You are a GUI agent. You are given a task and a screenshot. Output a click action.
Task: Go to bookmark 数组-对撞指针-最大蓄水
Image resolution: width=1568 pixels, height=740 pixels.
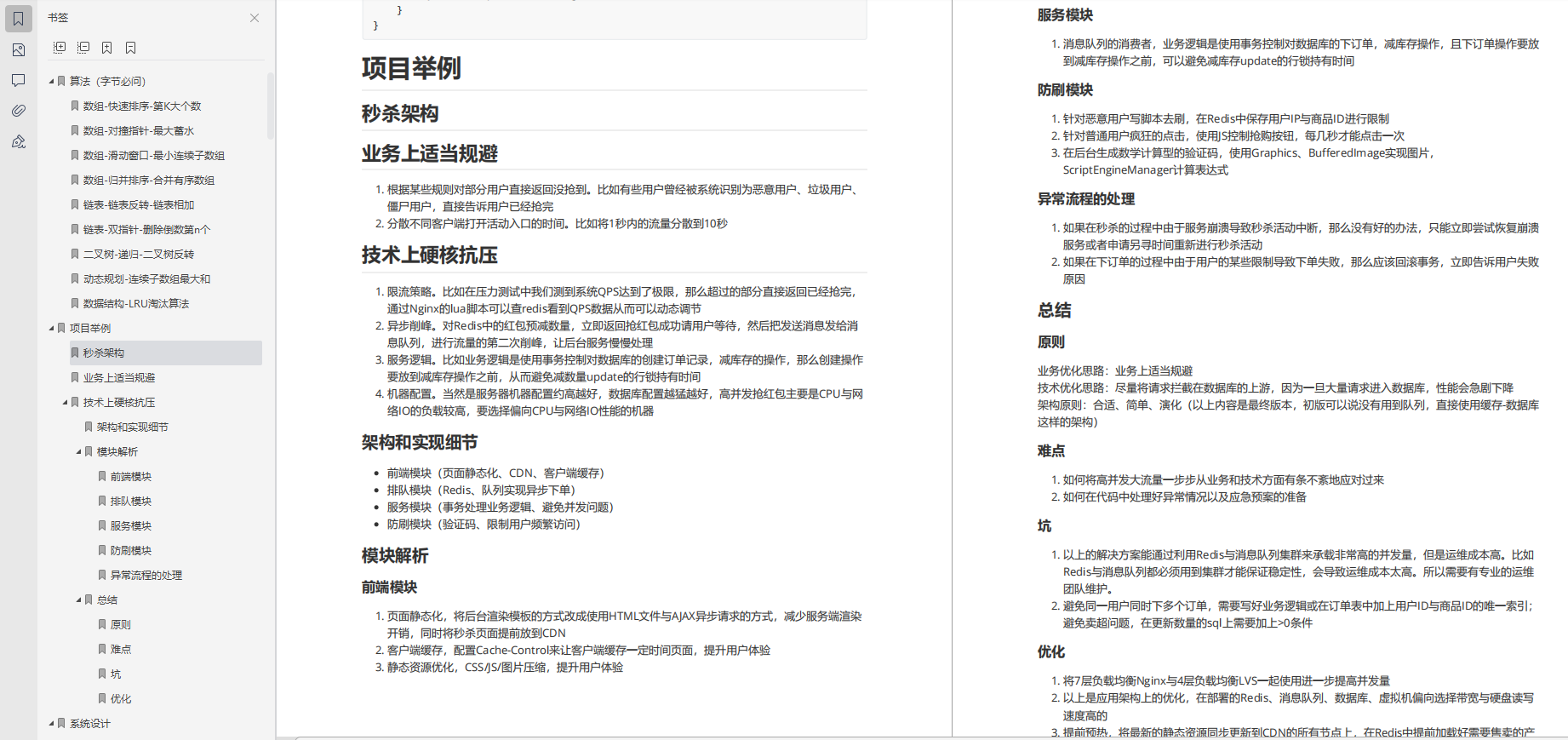click(x=139, y=131)
